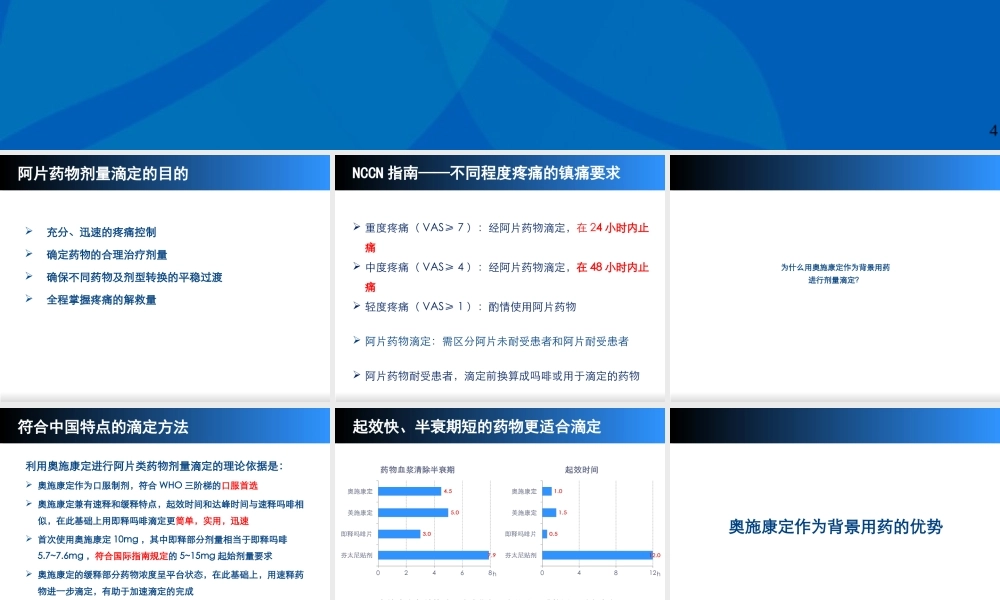Click the bullet arrow before 确定药物的合理治疗剂量
The height and width of the screenshot is (600, 1000).
pos(27,253)
